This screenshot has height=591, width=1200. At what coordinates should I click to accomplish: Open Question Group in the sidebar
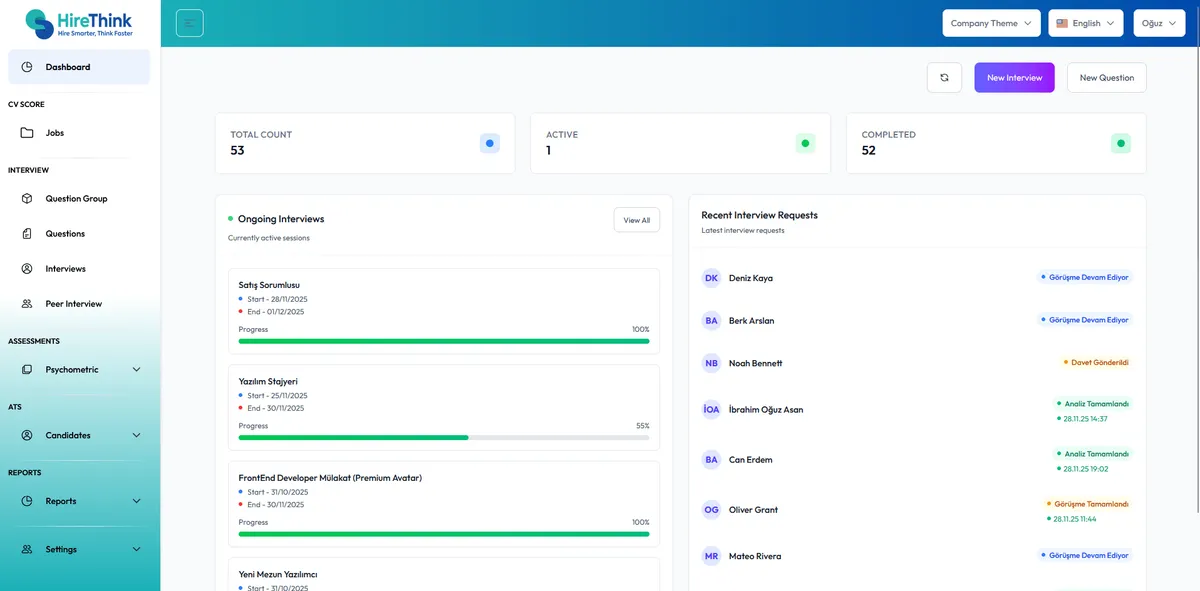(x=79, y=198)
